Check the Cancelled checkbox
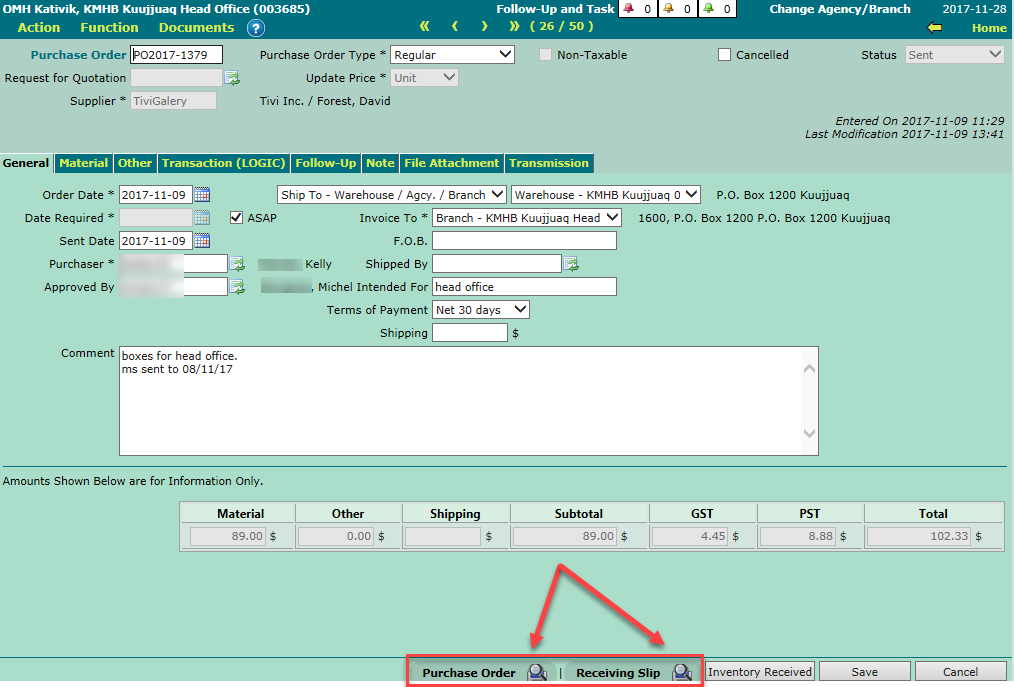Viewport: 1014px width, 687px height. pyautogui.click(x=725, y=55)
